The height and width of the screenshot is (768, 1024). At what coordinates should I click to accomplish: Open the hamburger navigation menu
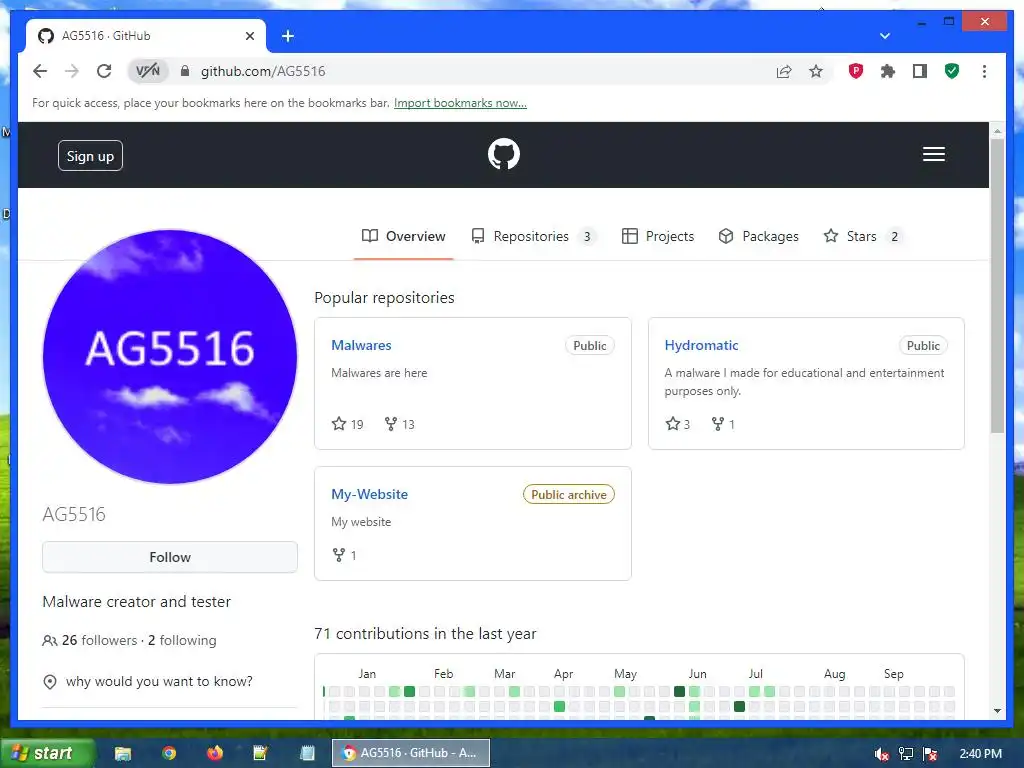(933, 154)
